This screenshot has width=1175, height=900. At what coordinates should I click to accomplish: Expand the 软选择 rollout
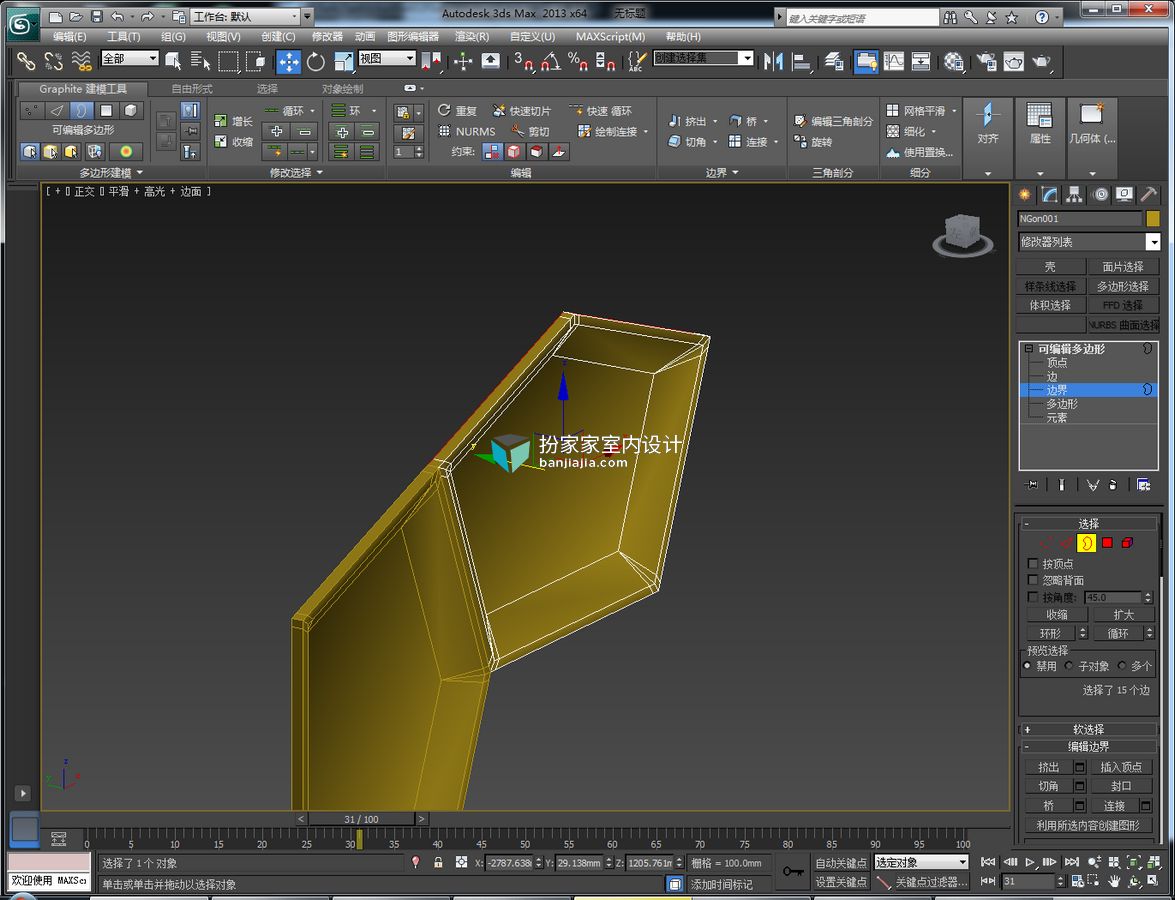[x=1089, y=729]
